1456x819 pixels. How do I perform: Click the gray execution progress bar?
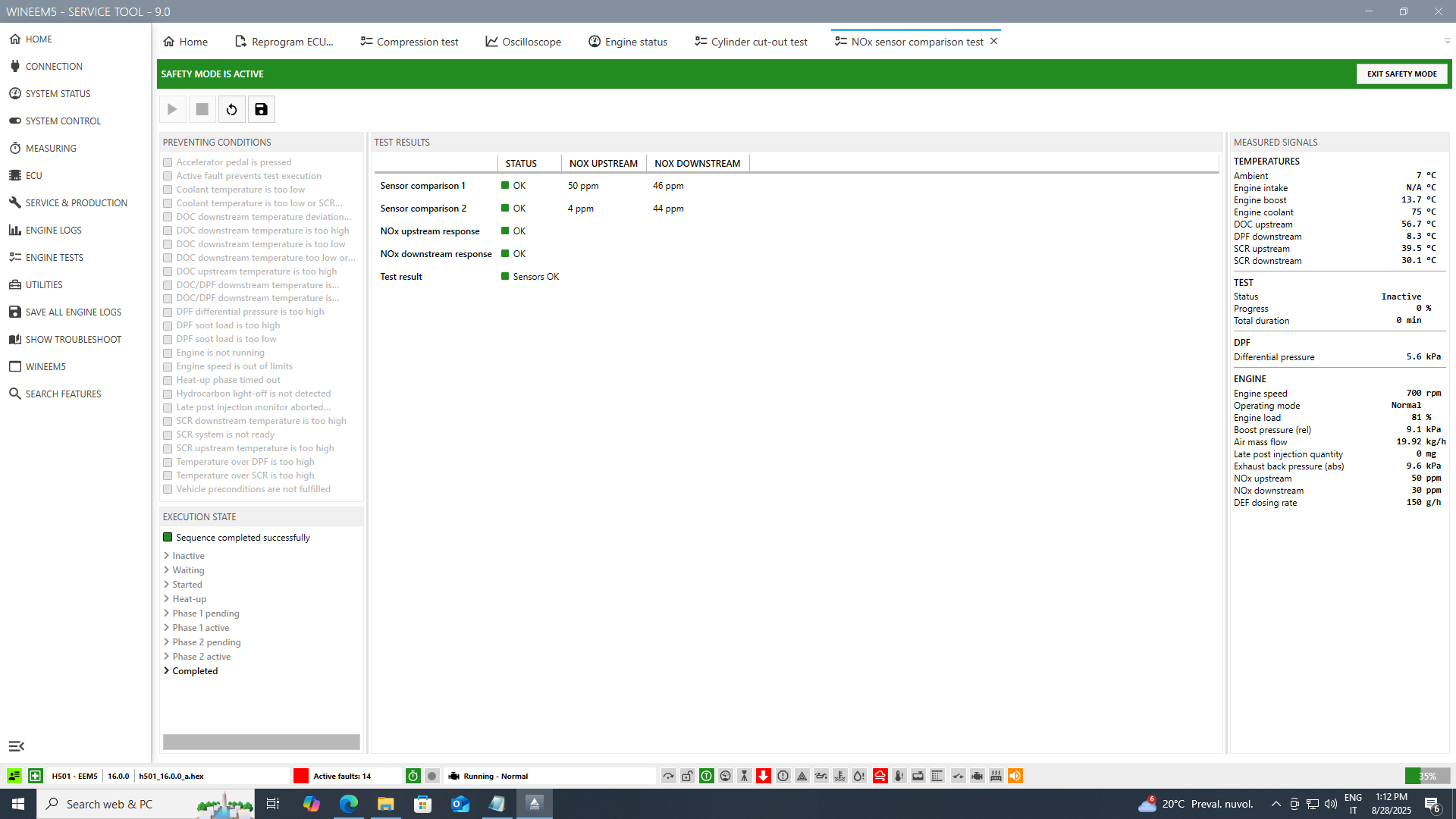[261, 742]
